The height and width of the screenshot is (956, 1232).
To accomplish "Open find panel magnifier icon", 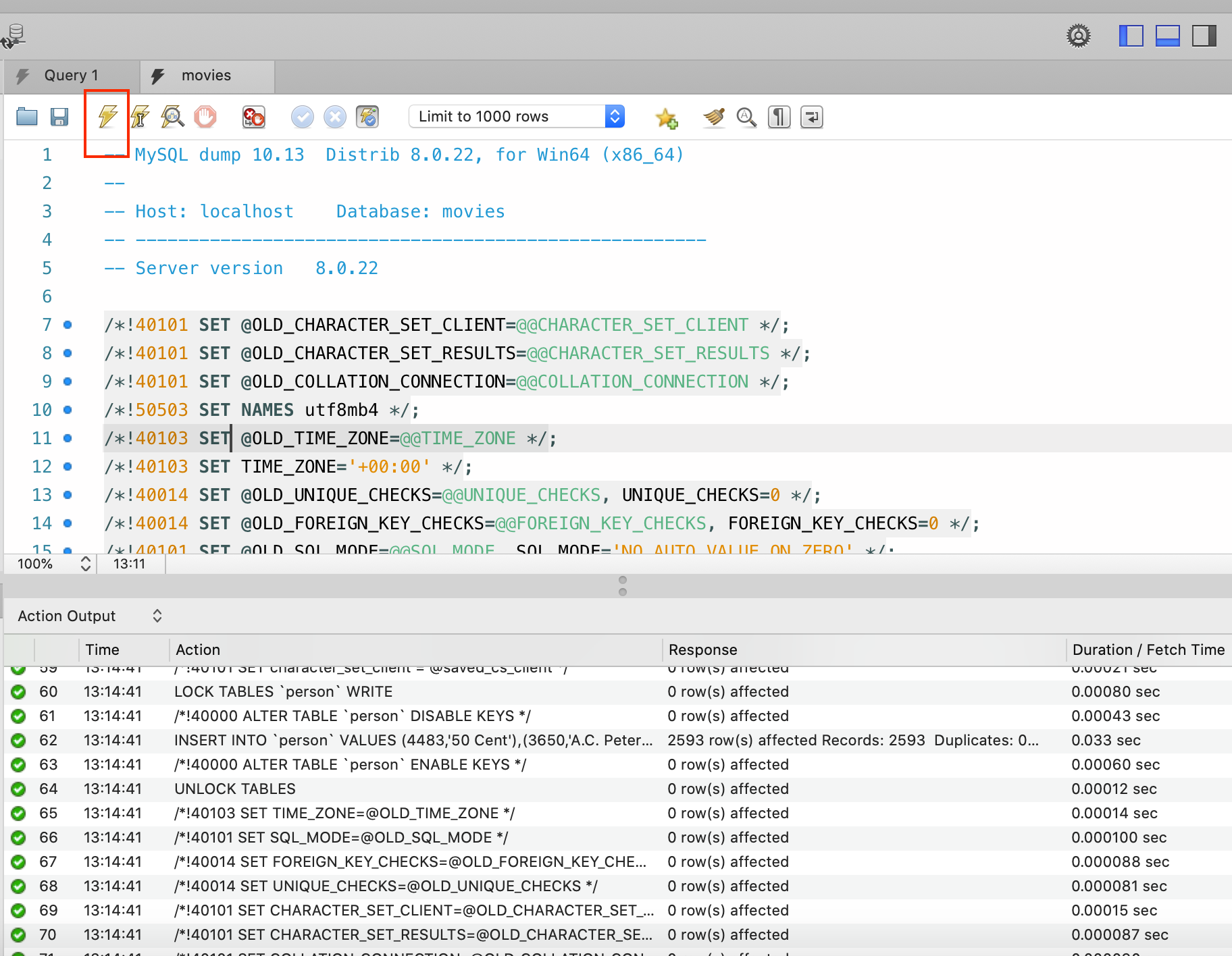I will (746, 117).
